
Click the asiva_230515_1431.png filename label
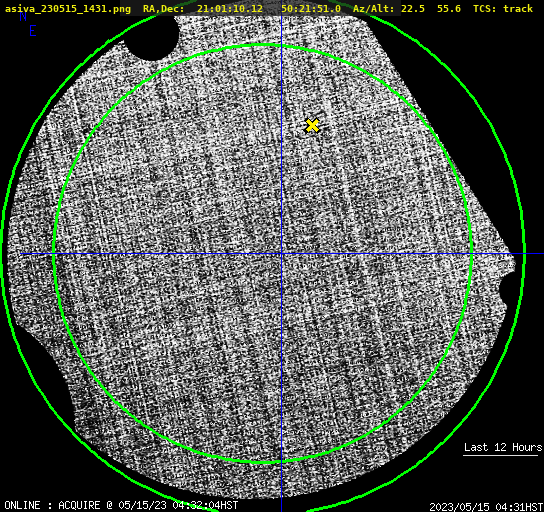pyautogui.click(x=68, y=8)
